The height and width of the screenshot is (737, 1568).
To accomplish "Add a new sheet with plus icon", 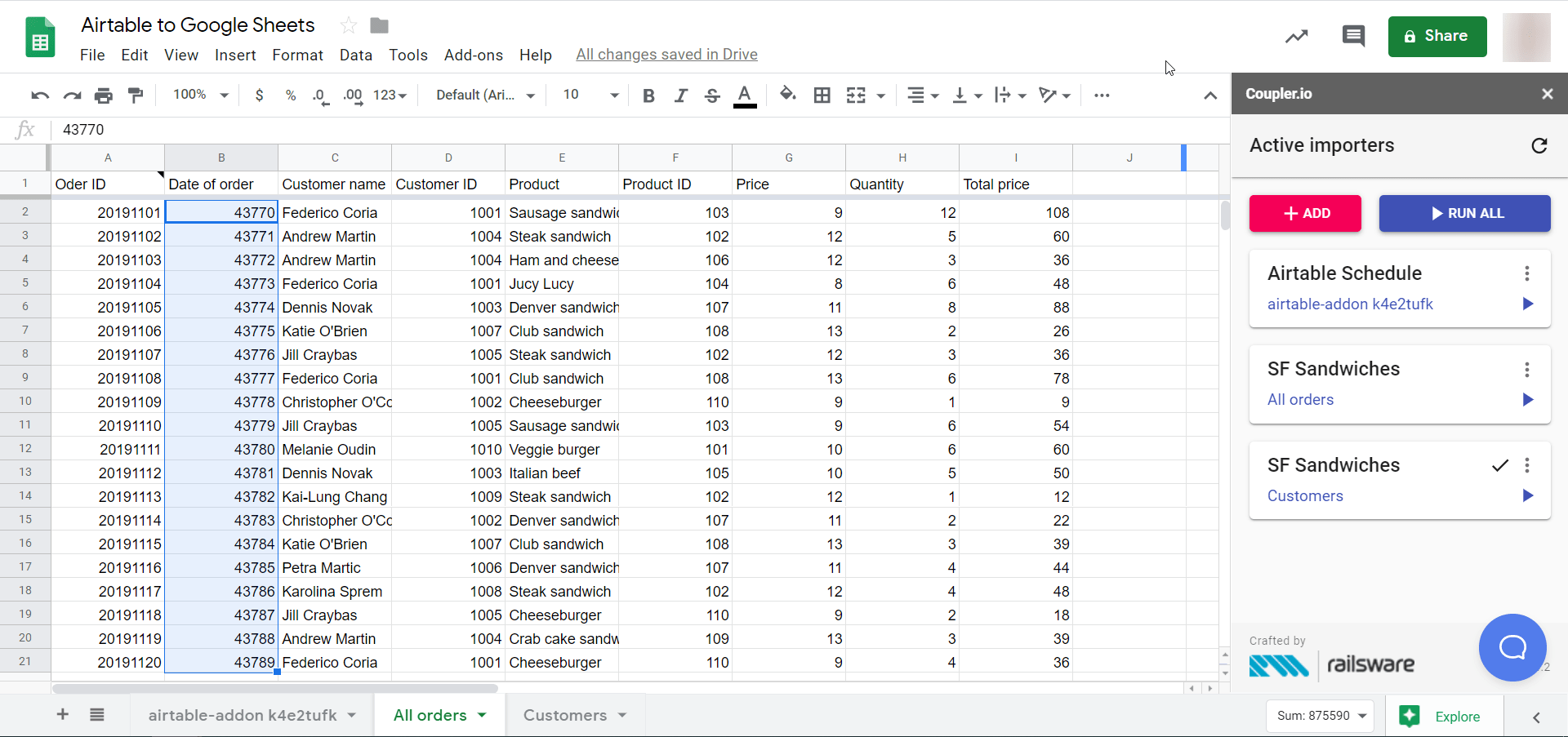I will pyautogui.click(x=63, y=715).
